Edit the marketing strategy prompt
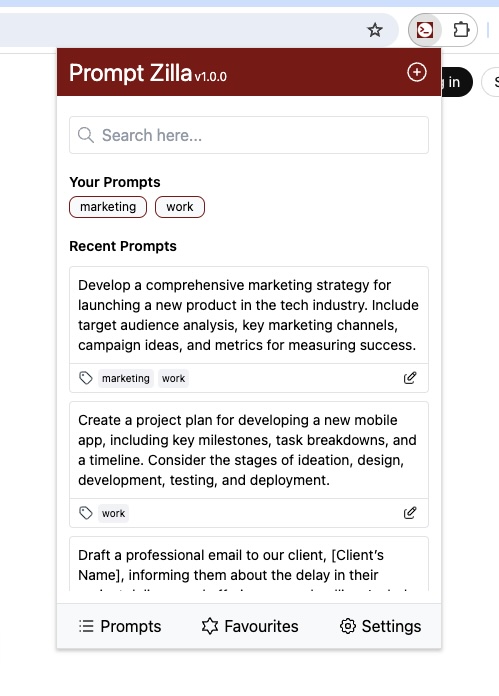This screenshot has width=499, height=696. [410, 378]
